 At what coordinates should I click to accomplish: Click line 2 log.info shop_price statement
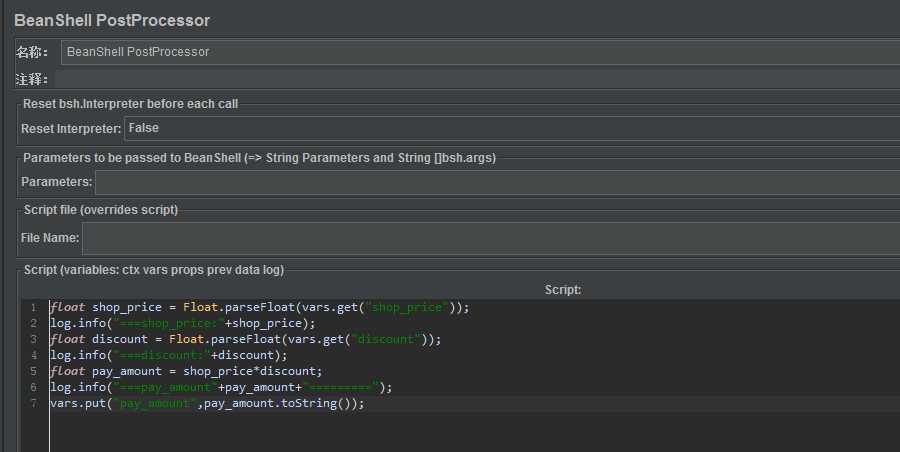pyautogui.click(x=183, y=323)
